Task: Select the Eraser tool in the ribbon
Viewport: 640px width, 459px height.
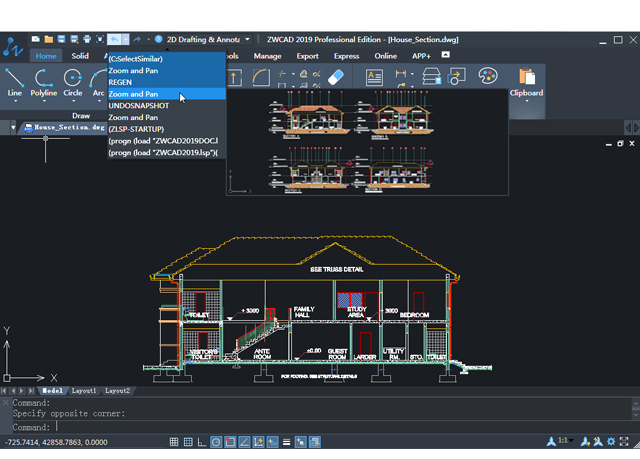Action: (336, 77)
